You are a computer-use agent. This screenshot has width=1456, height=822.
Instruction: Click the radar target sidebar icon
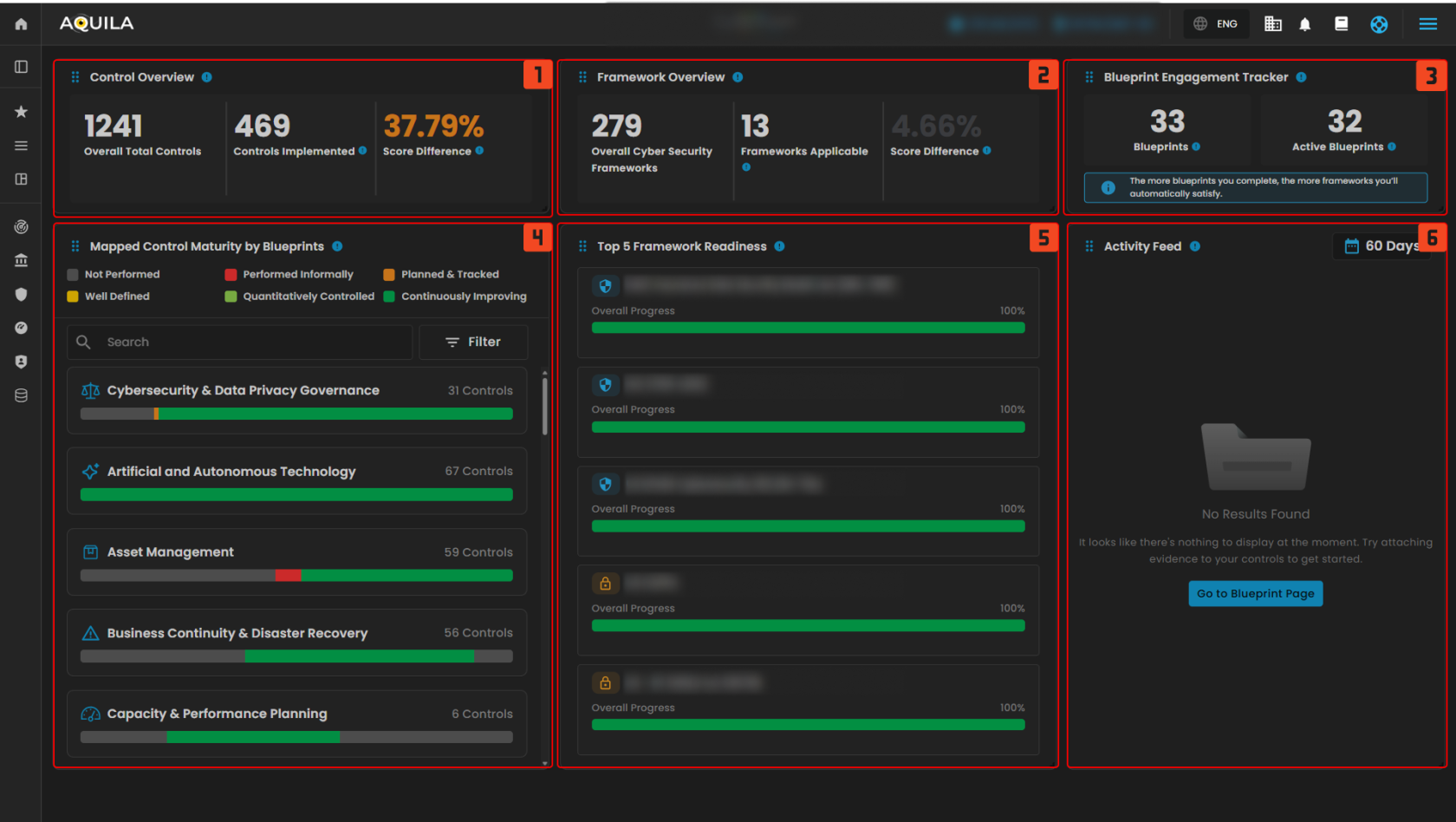coord(21,227)
